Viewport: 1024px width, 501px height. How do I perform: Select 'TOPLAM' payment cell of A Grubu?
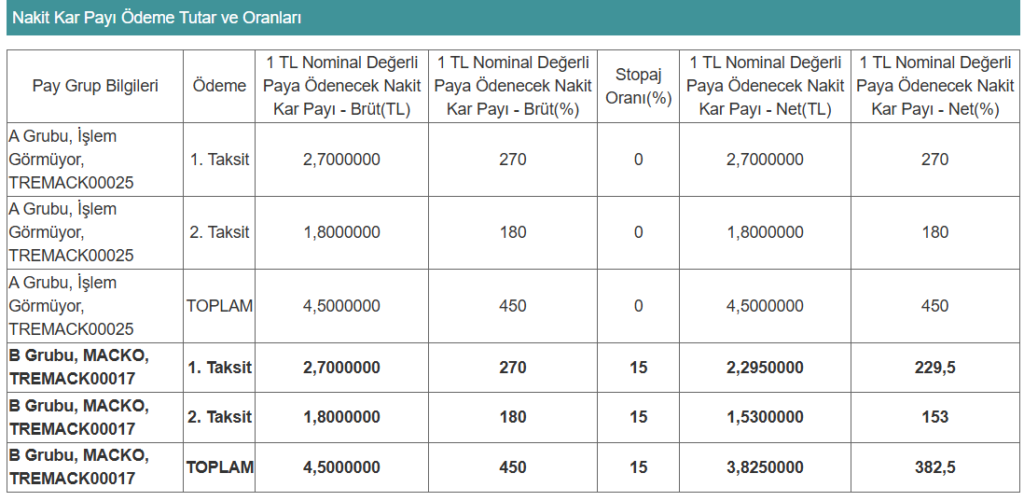tap(219, 306)
